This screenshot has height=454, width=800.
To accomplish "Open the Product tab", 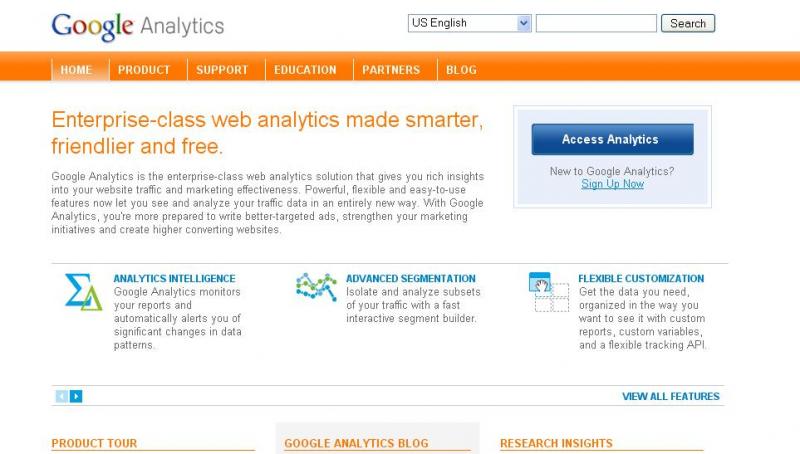I will point(144,70).
